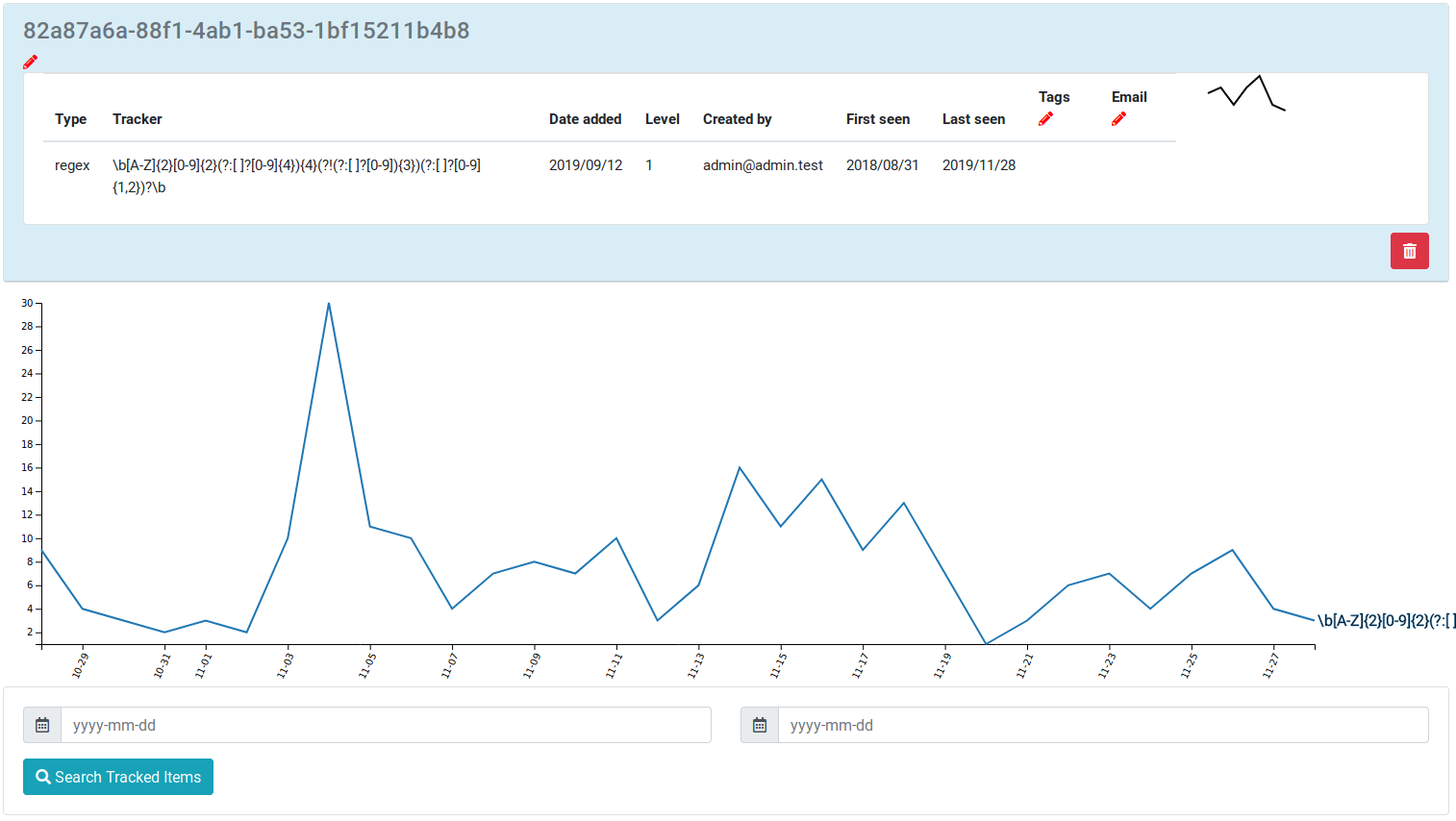Viewport: 1456px width, 821px height.
Task: Delete the tracker with the red trash button
Action: point(1409,251)
